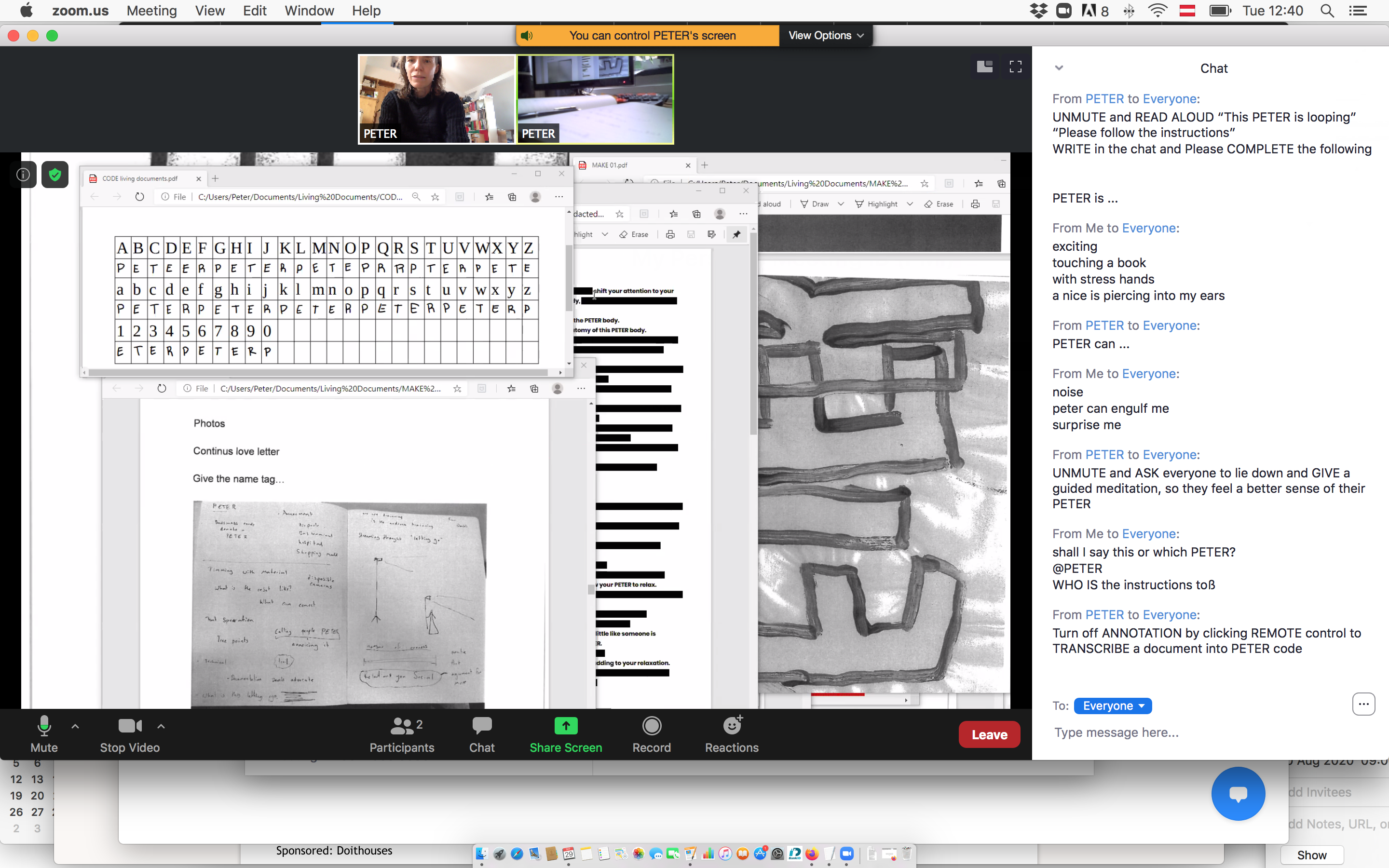This screenshot has width=1389, height=868.
Task: Change chat recipient via the Everyone dropdown
Action: [1112, 705]
